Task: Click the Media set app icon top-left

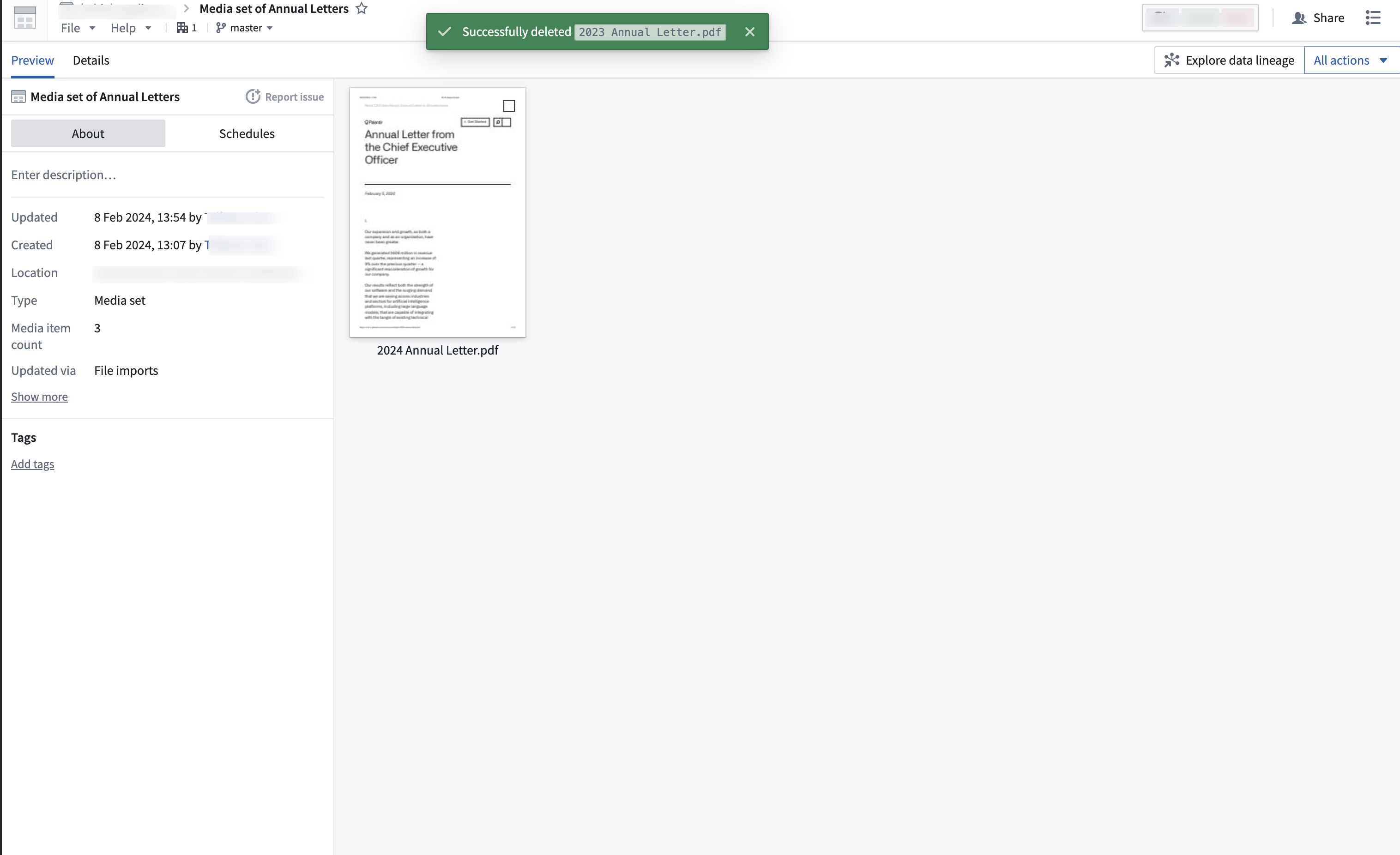Action: [x=24, y=18]
